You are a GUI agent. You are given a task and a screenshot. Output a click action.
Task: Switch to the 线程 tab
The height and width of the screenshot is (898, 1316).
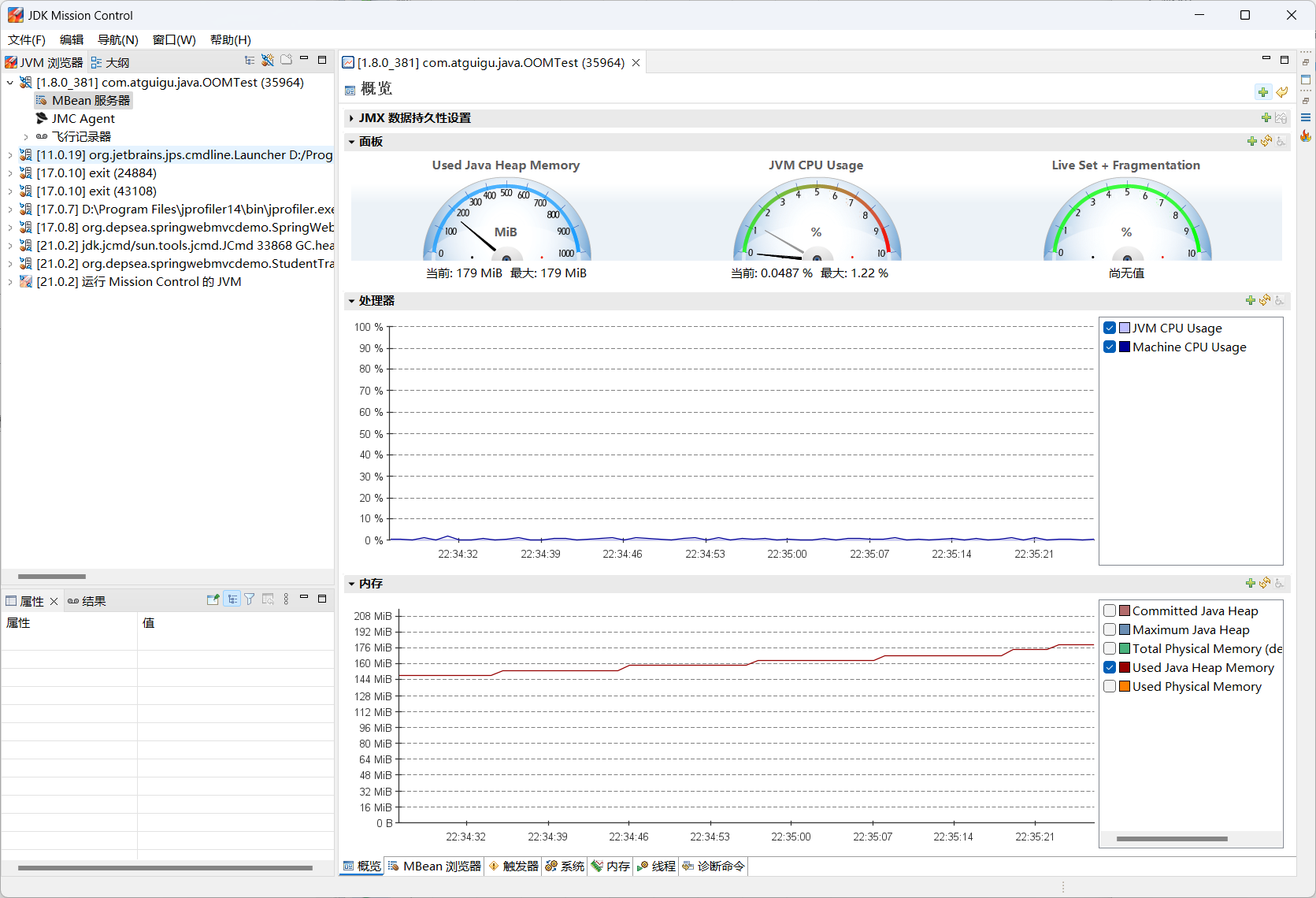657,866
